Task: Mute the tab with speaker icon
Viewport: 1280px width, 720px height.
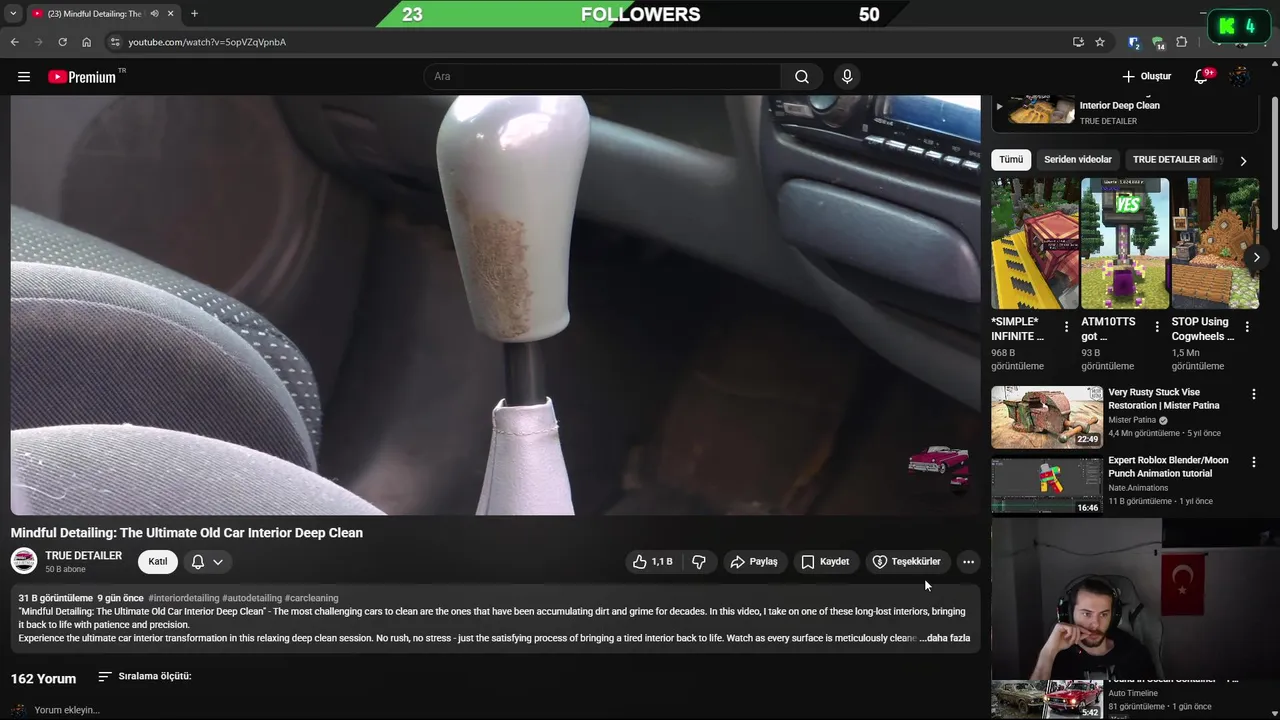Action: coord(154,14)
